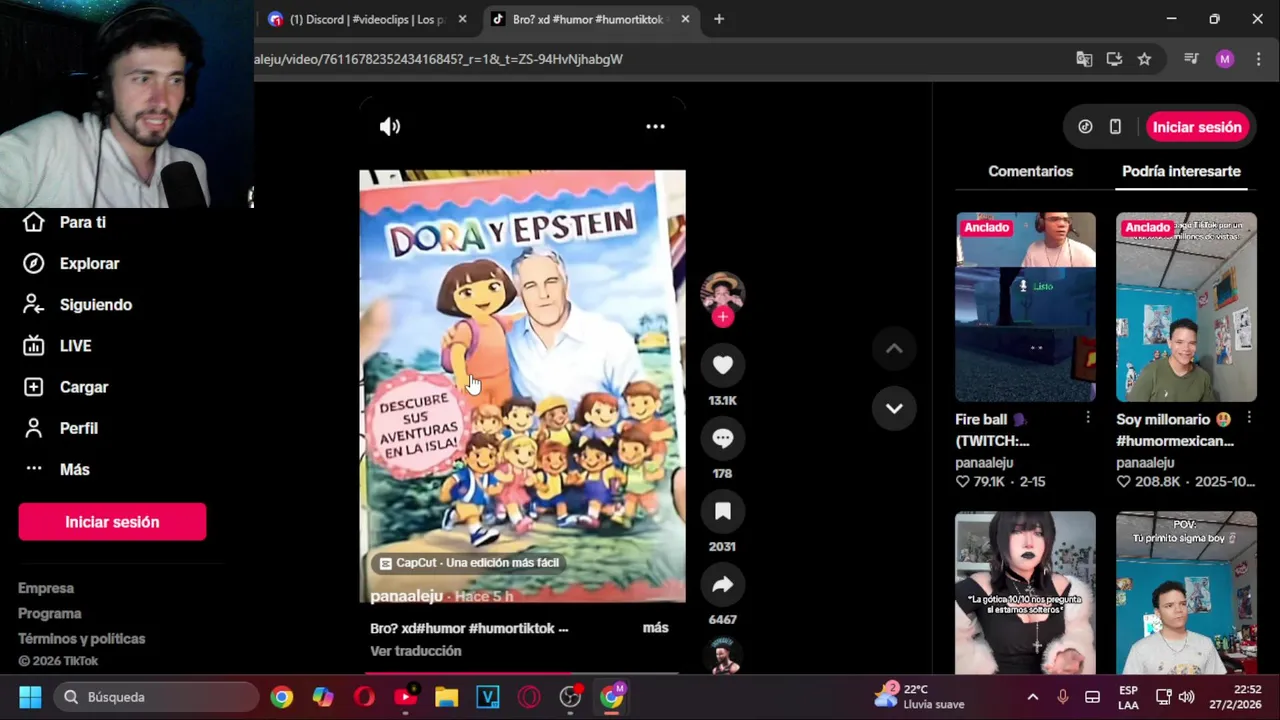The height and width of the screenshot is (720, 1280).
Task: Open Google Chrome from the taskbar
Action: tap(282, 697)
